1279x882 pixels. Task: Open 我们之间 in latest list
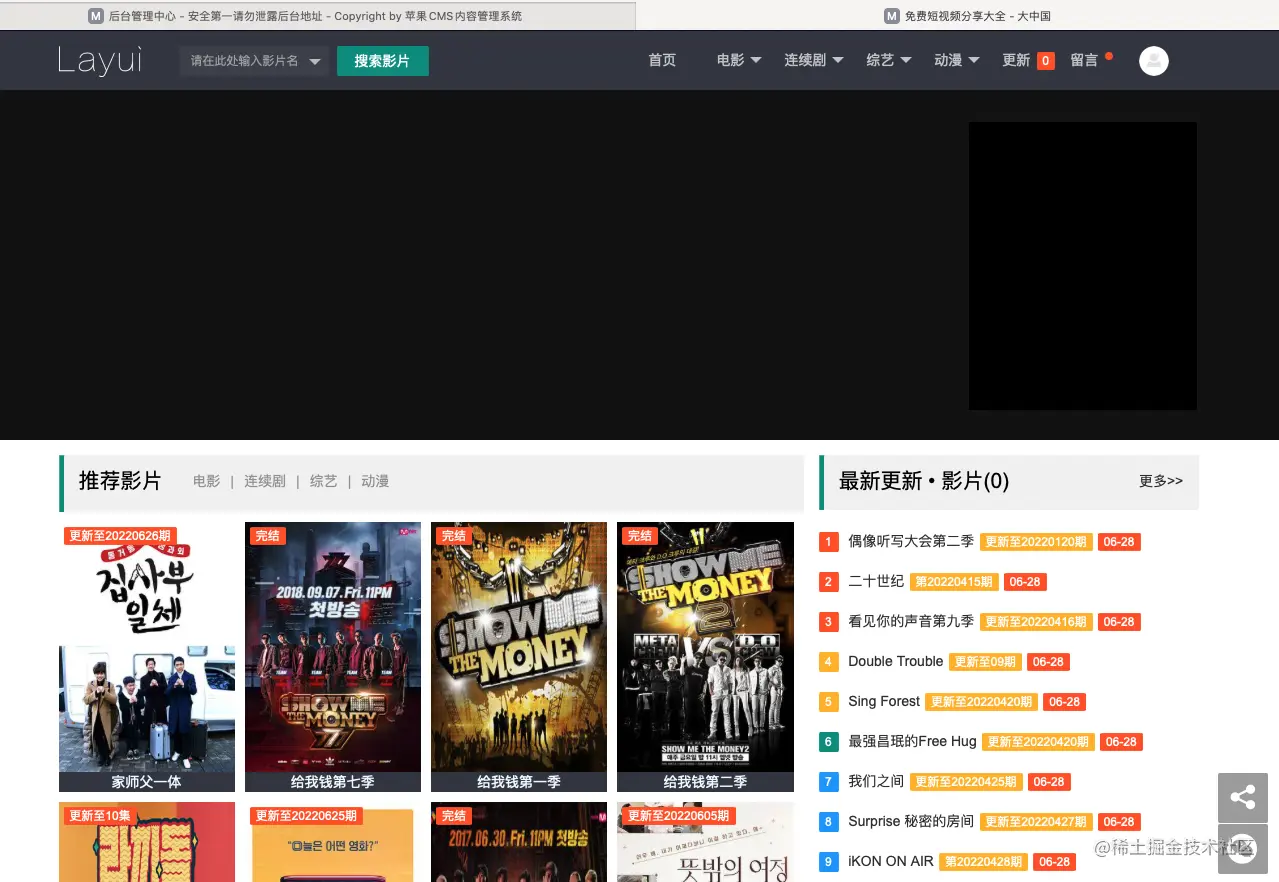pos(876,781)
